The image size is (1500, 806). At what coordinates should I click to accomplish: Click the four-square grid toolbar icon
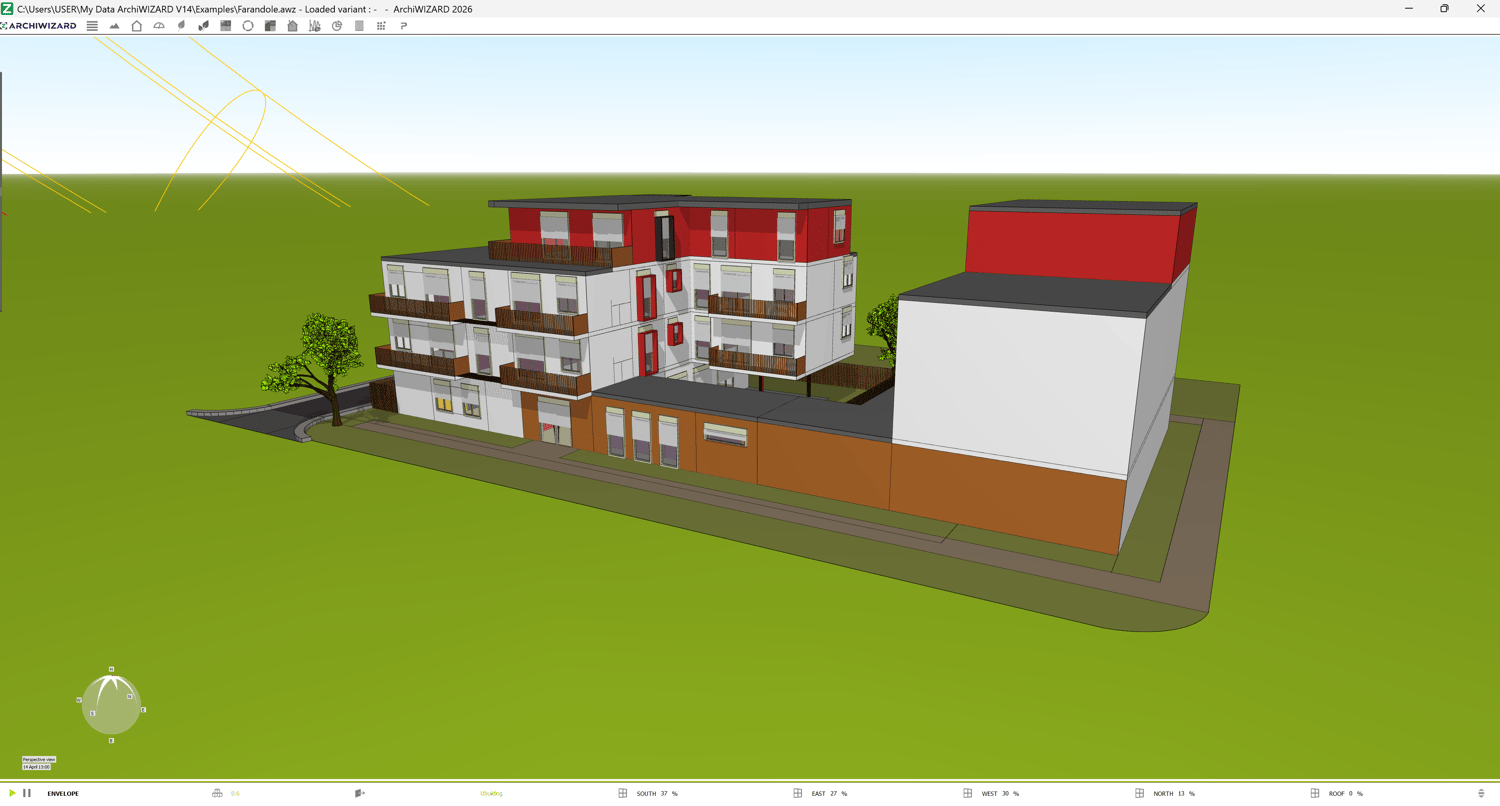pos(226,26)
